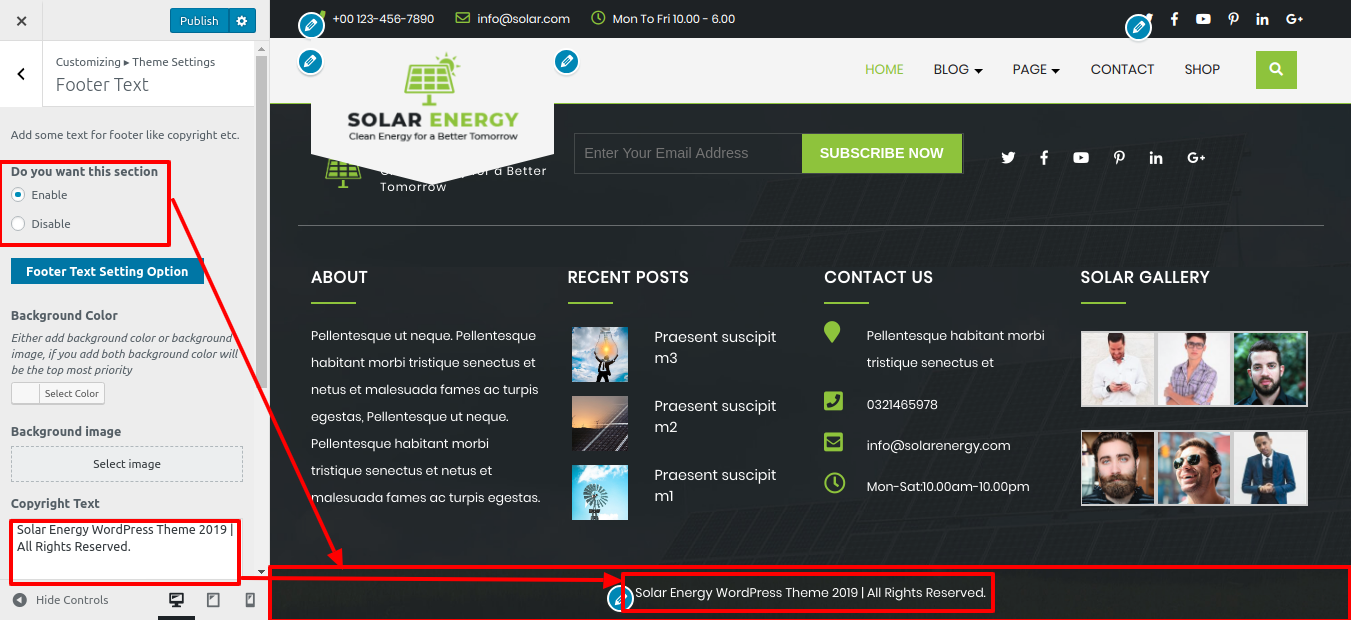Open the LinkedIn icon in the top bar
This screenshot has width=1351, height=620.
pos(1262,19)
